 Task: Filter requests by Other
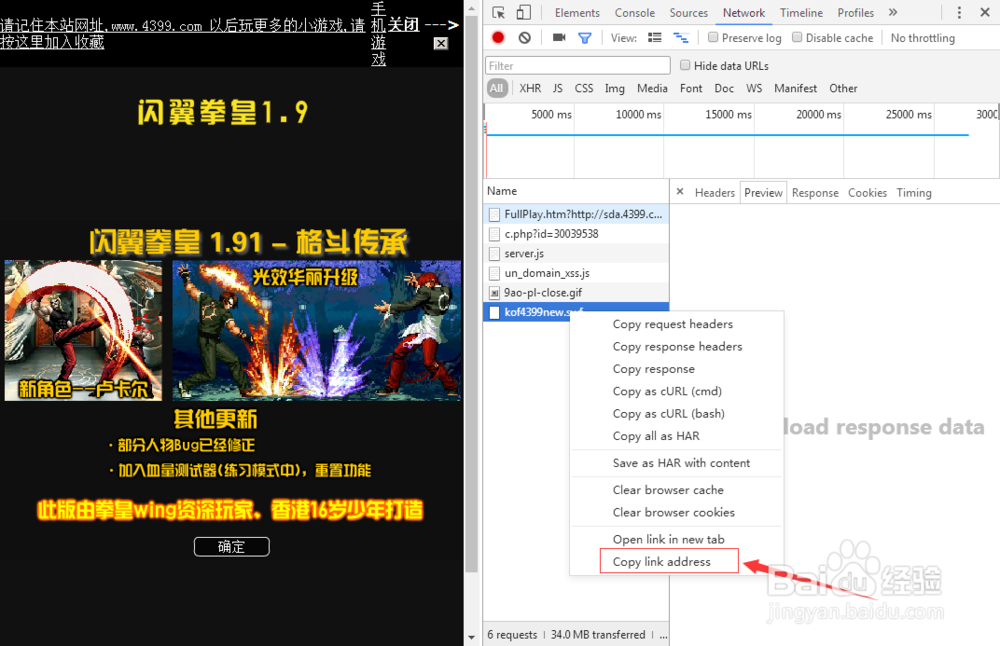[x=843, y=88]
